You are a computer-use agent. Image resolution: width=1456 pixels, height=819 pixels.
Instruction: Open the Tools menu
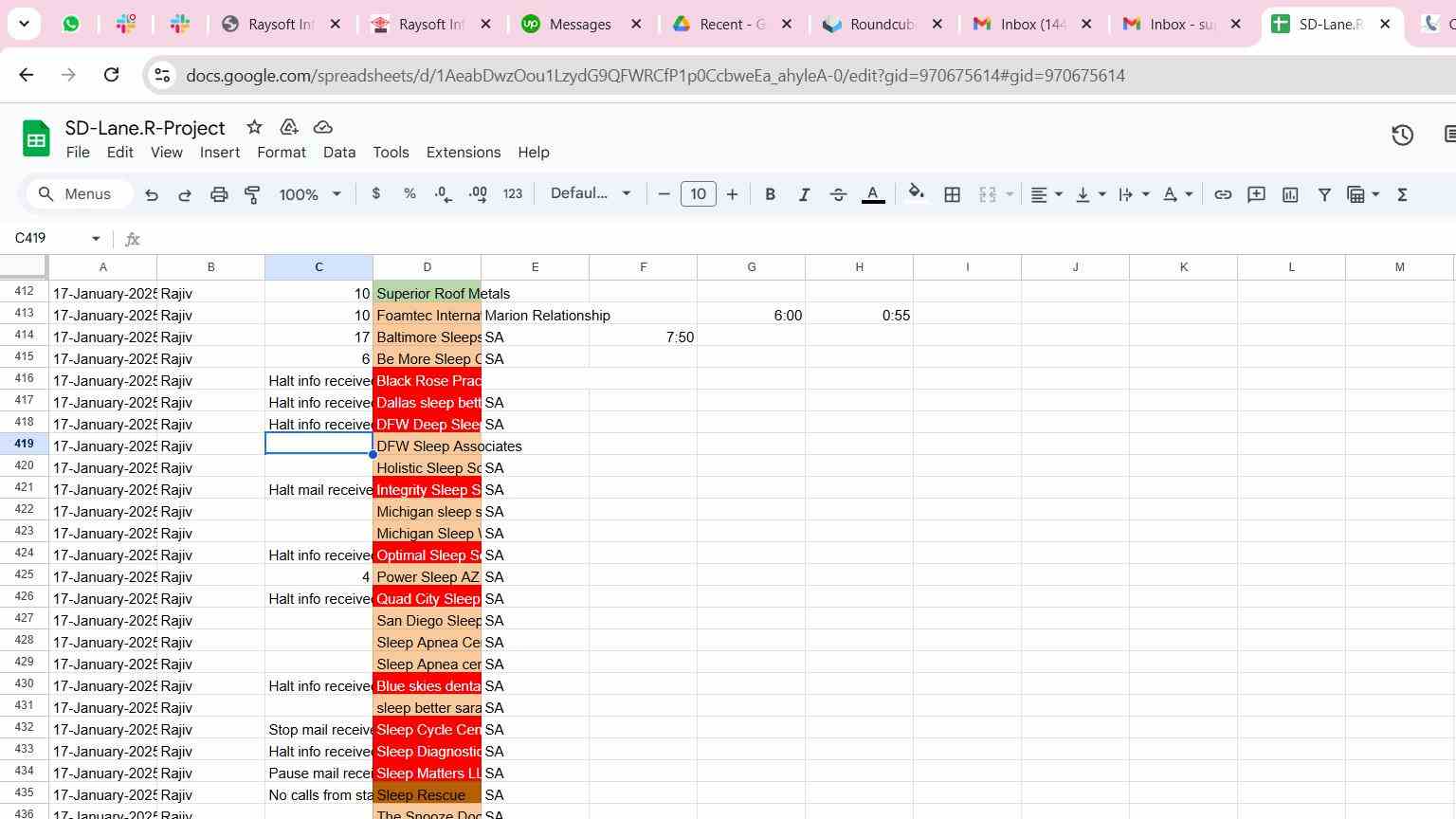(x=391, y=152)
